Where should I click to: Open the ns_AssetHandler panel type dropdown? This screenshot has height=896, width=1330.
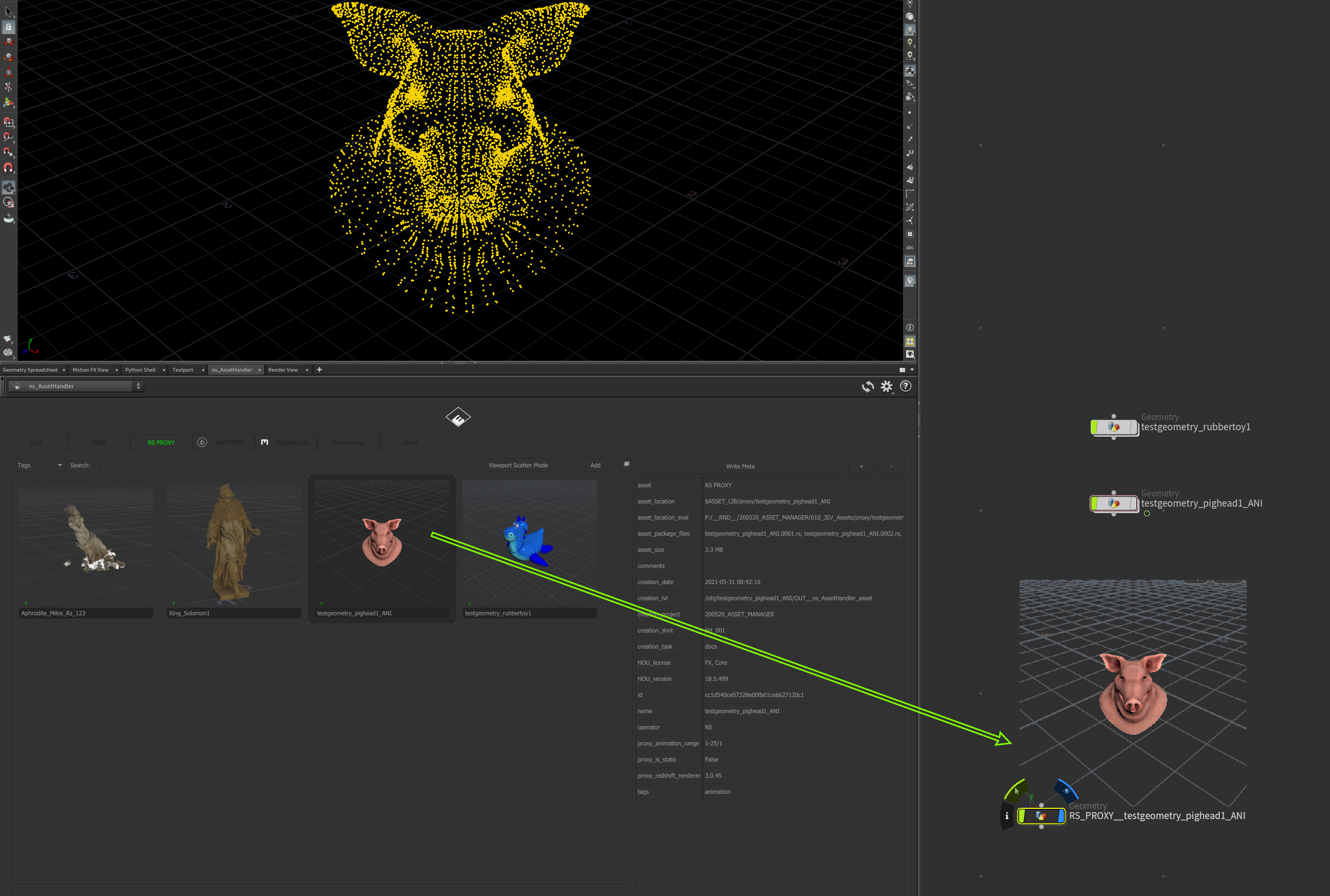[75, 386]
